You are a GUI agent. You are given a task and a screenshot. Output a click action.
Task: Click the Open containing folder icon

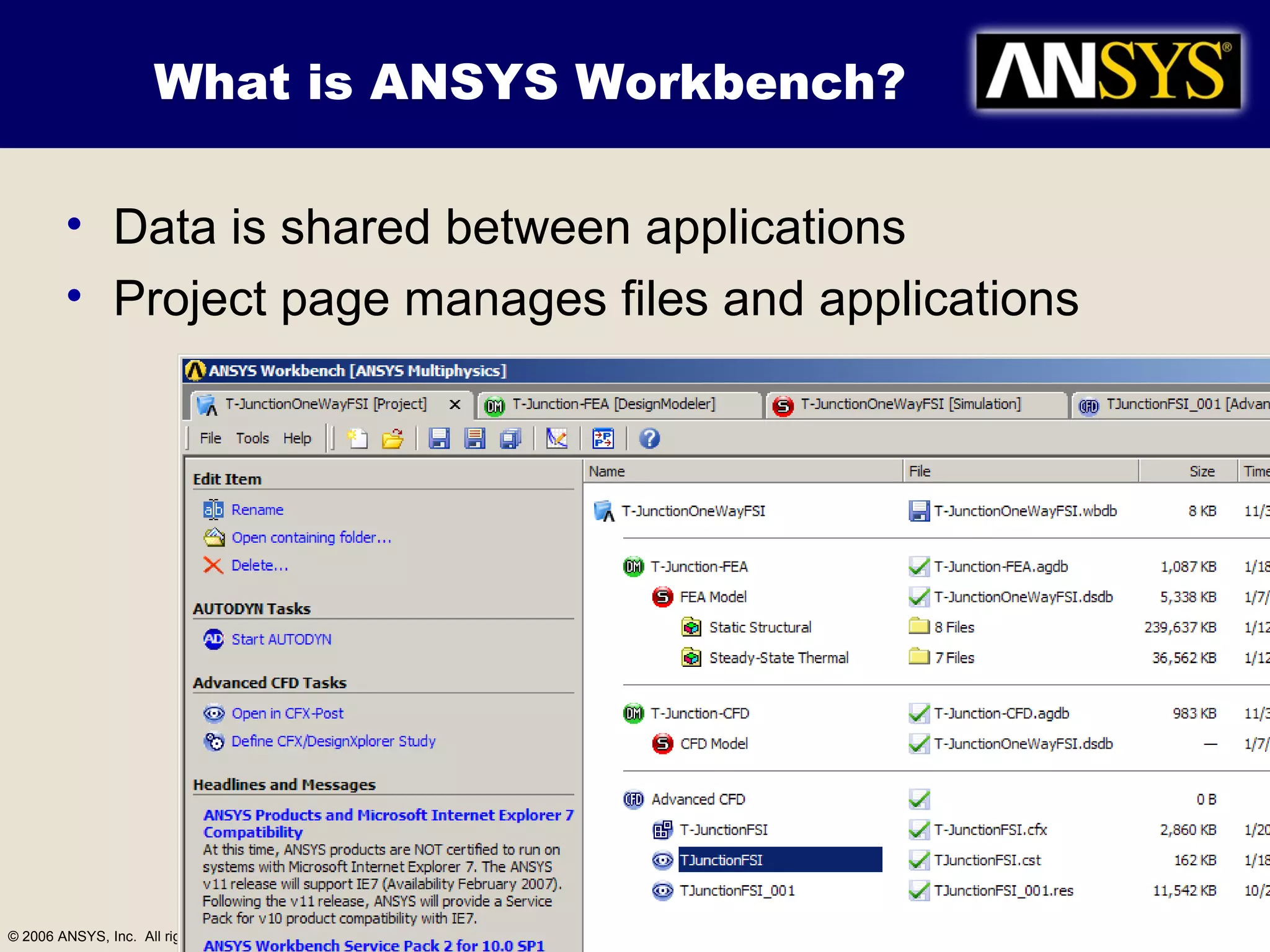214,537
